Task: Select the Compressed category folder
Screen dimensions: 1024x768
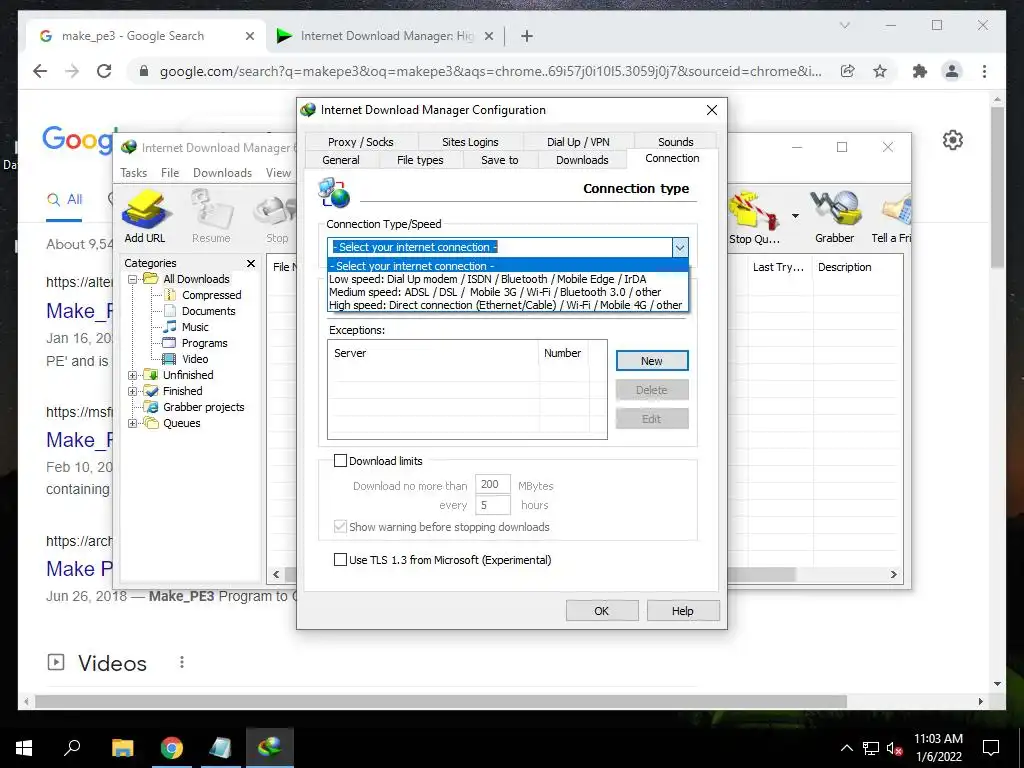Action: pos(212,295)
